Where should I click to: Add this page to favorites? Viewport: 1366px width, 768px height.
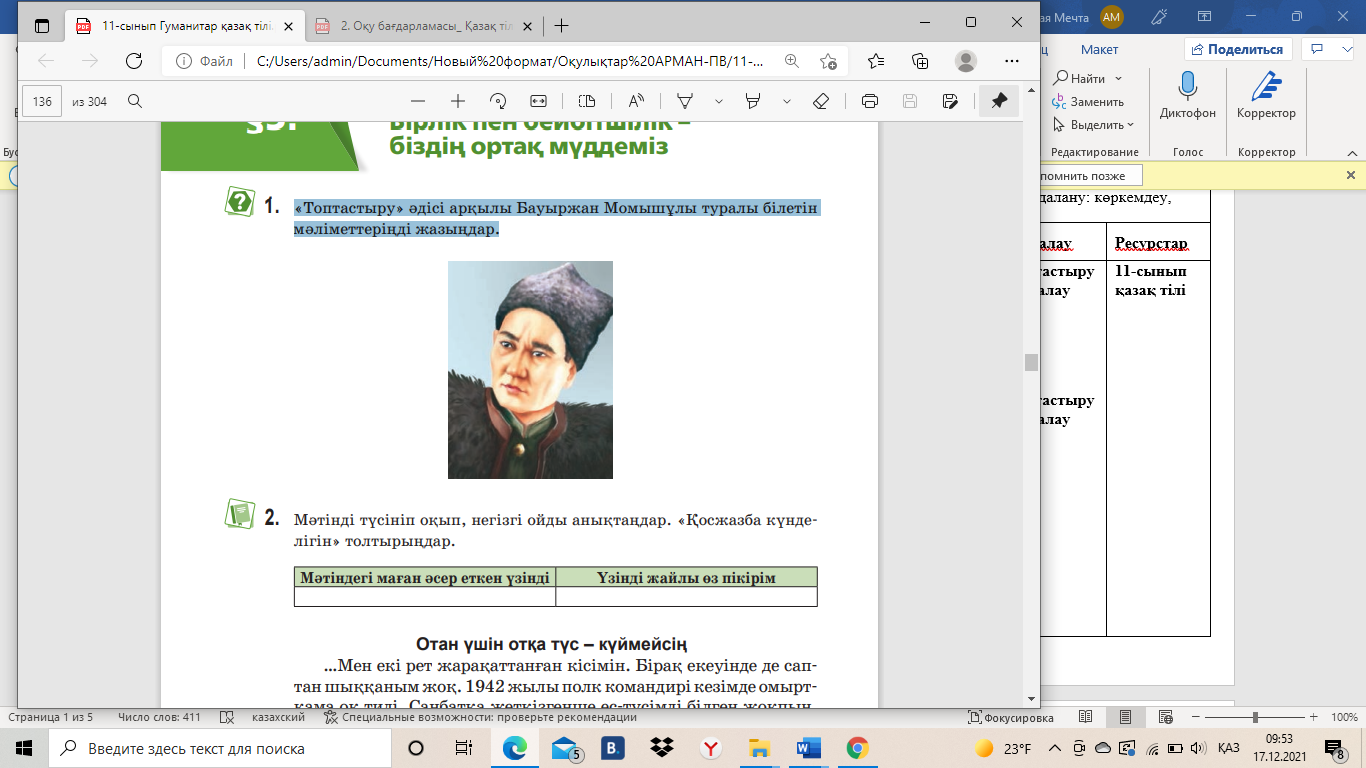(828, 61)
